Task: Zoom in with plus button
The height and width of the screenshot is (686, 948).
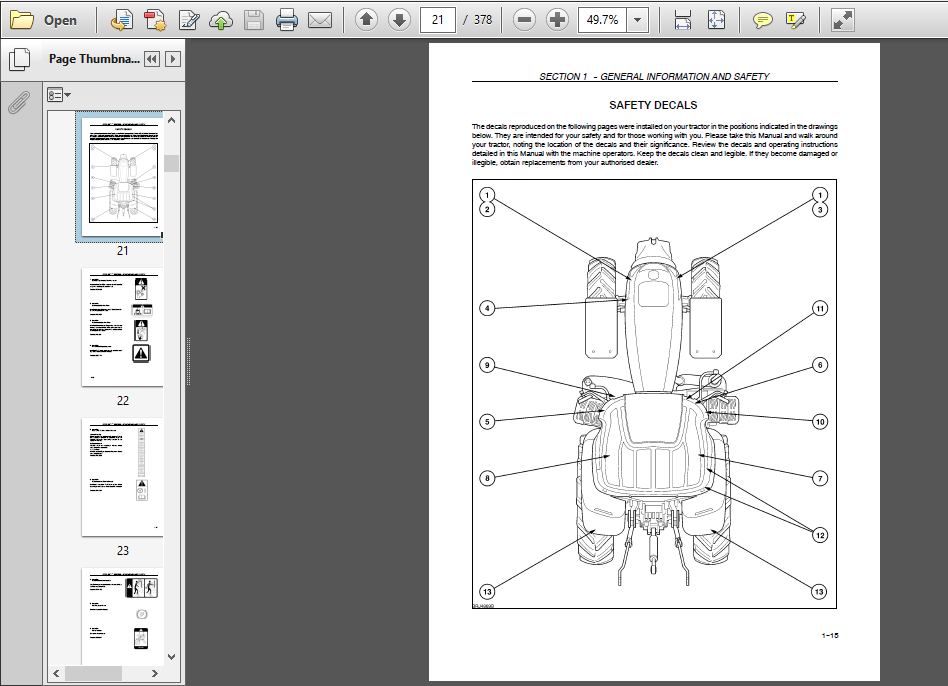Action: [x=557, y=20]
